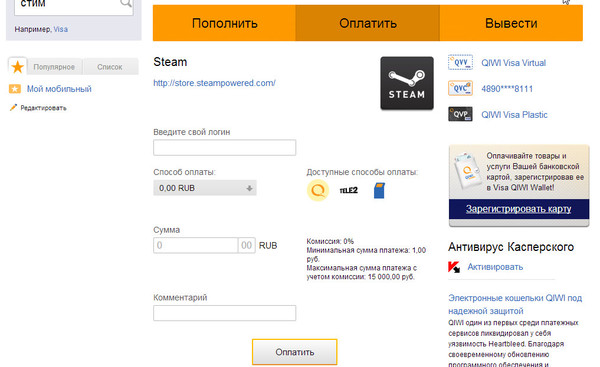600x367 pixels.
Task: Open QIWI Visa Plastic link
Action: (x=514, y=115)
